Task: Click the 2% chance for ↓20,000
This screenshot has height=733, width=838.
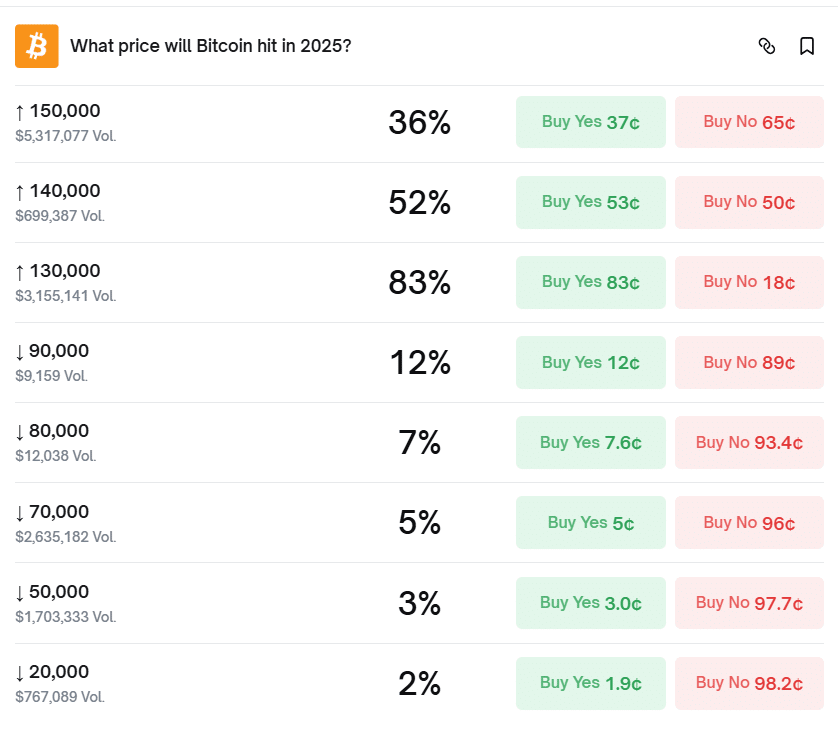Action: tap(419, 684)
